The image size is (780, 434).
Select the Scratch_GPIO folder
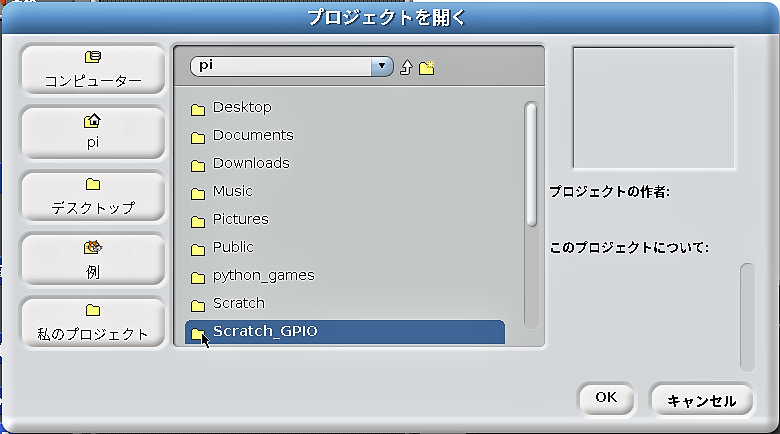[345, 331]
